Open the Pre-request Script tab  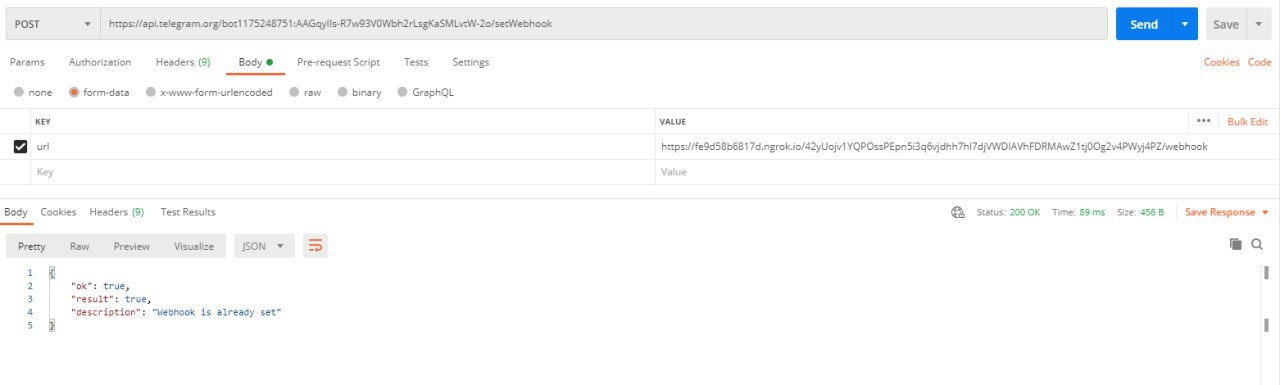pos(339,62)
